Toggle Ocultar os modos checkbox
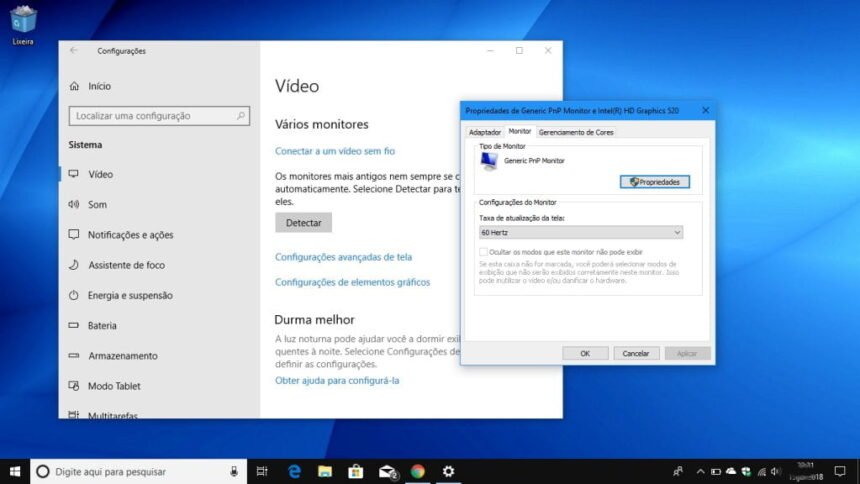The image size is (860, 484). (483, 252)
